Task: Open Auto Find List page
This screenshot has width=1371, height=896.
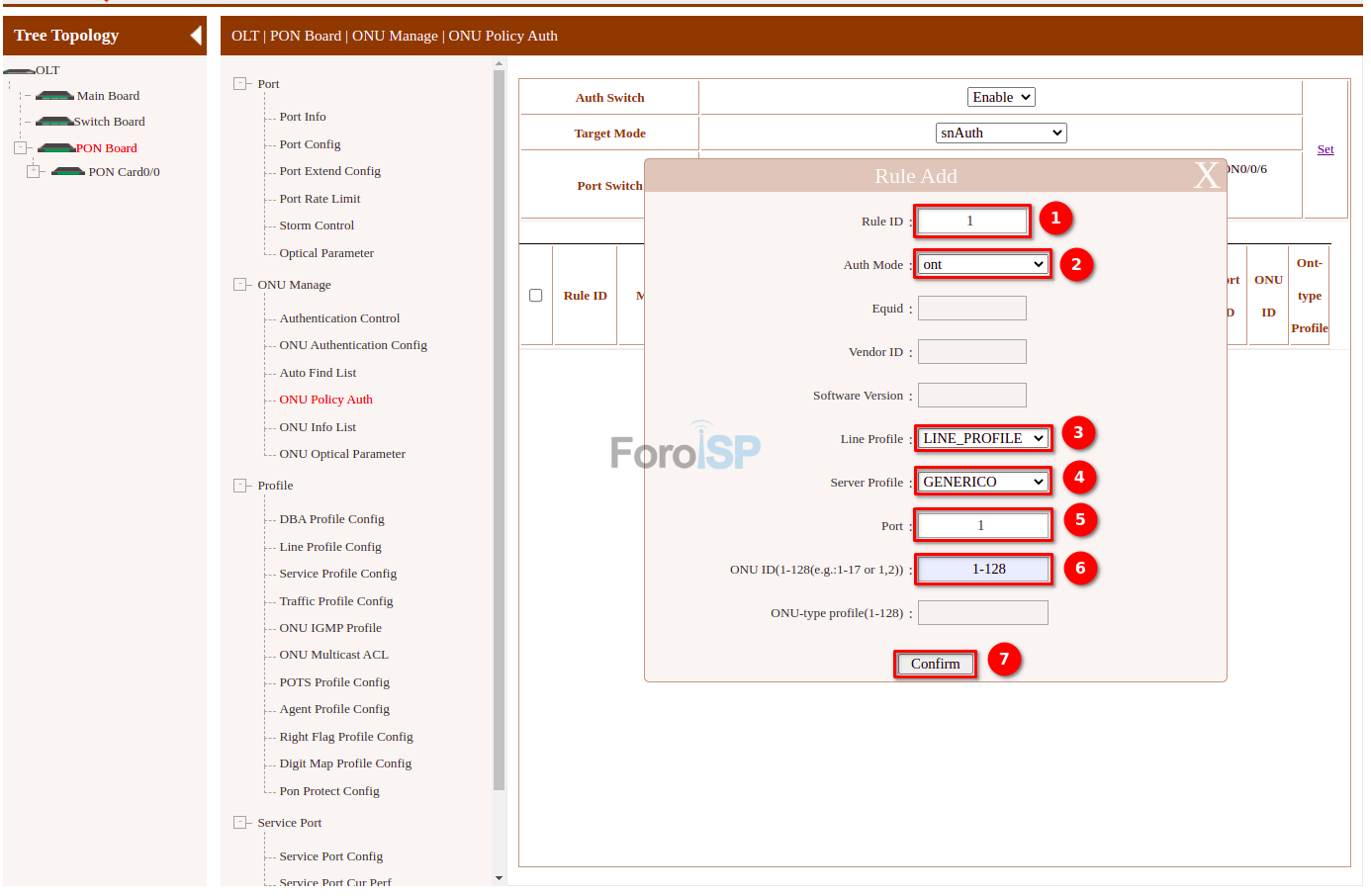Action: (x=318, y=373)
